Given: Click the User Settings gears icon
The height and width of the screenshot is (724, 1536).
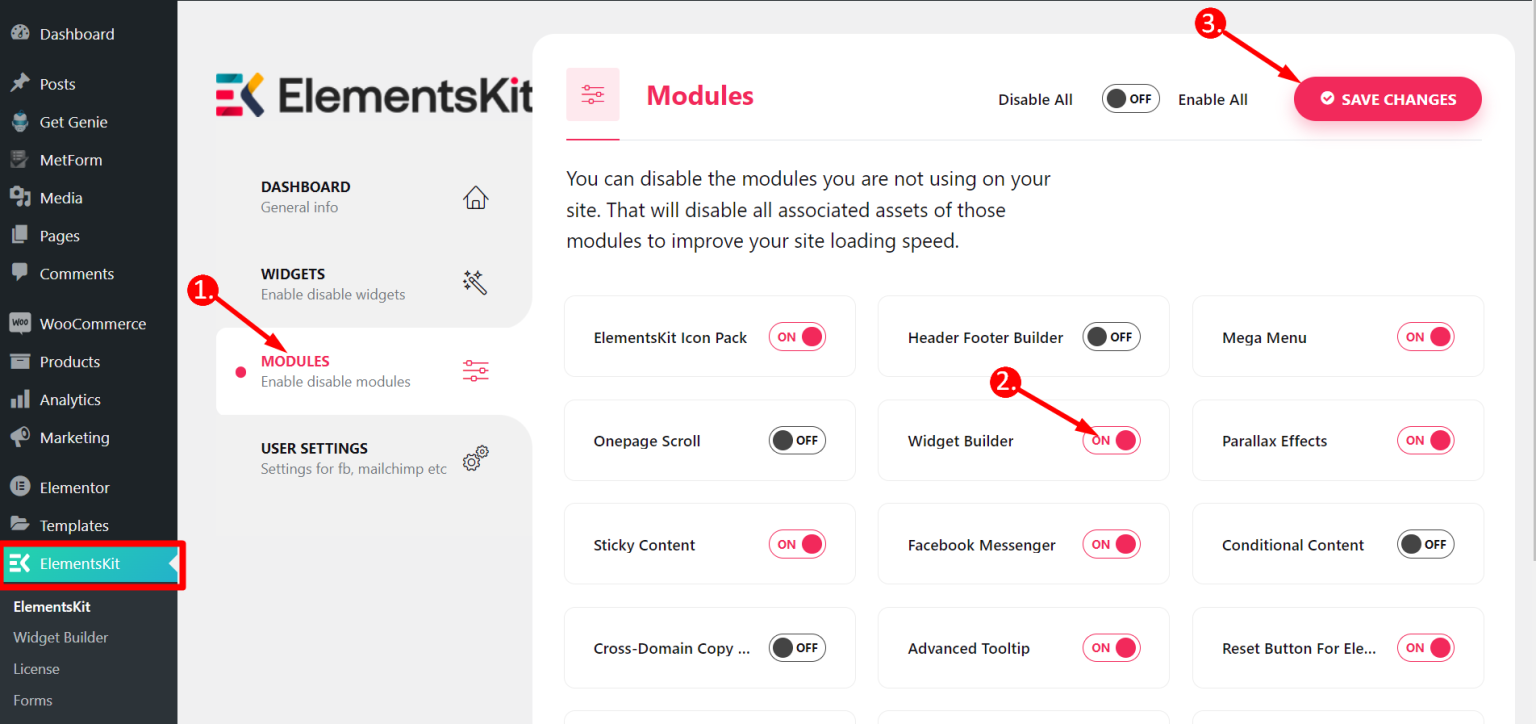Looking at the screenshot, I should pyautogui.click(x=475, y=458).
